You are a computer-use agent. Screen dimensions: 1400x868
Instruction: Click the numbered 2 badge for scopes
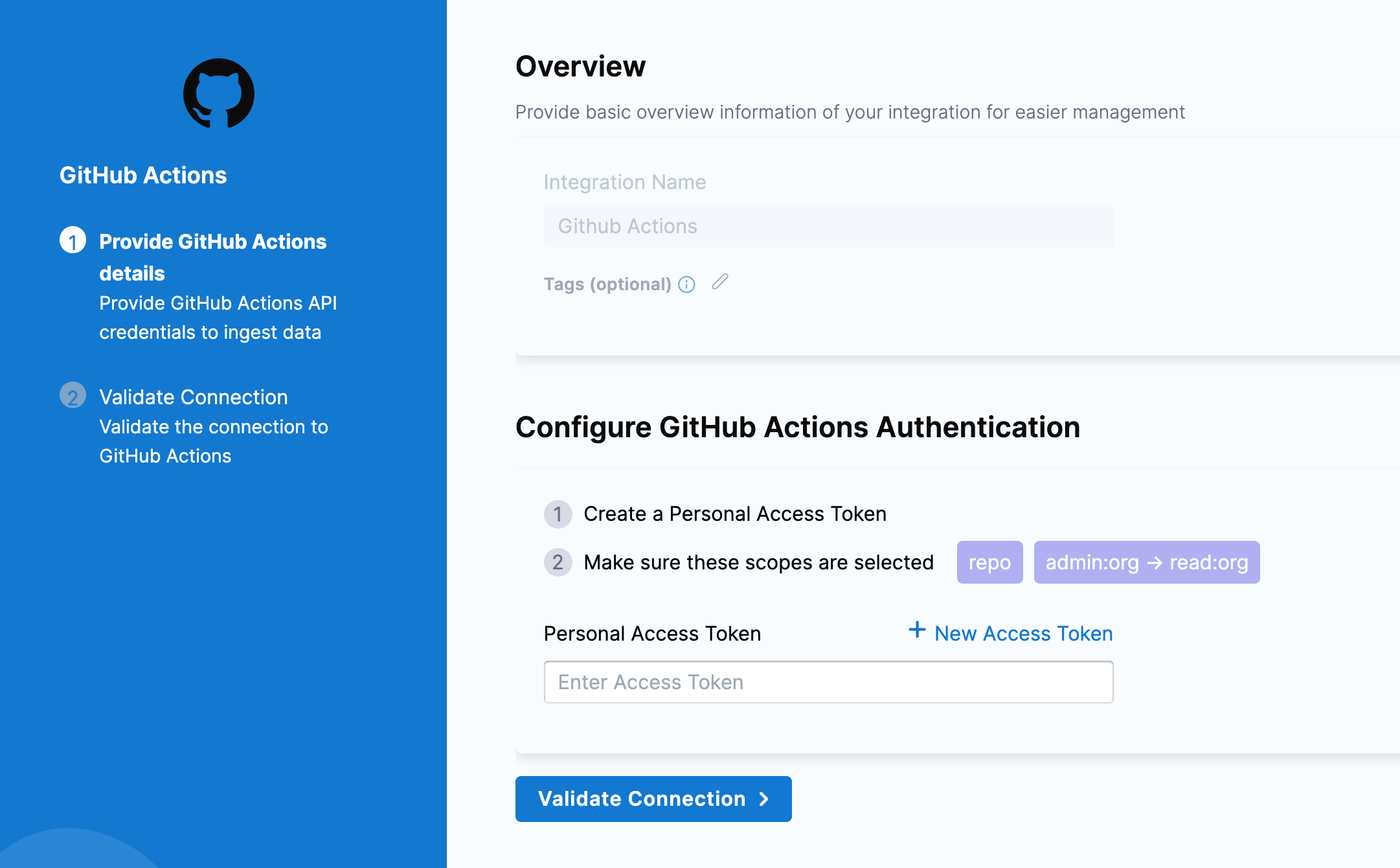[x=558, y=562]
